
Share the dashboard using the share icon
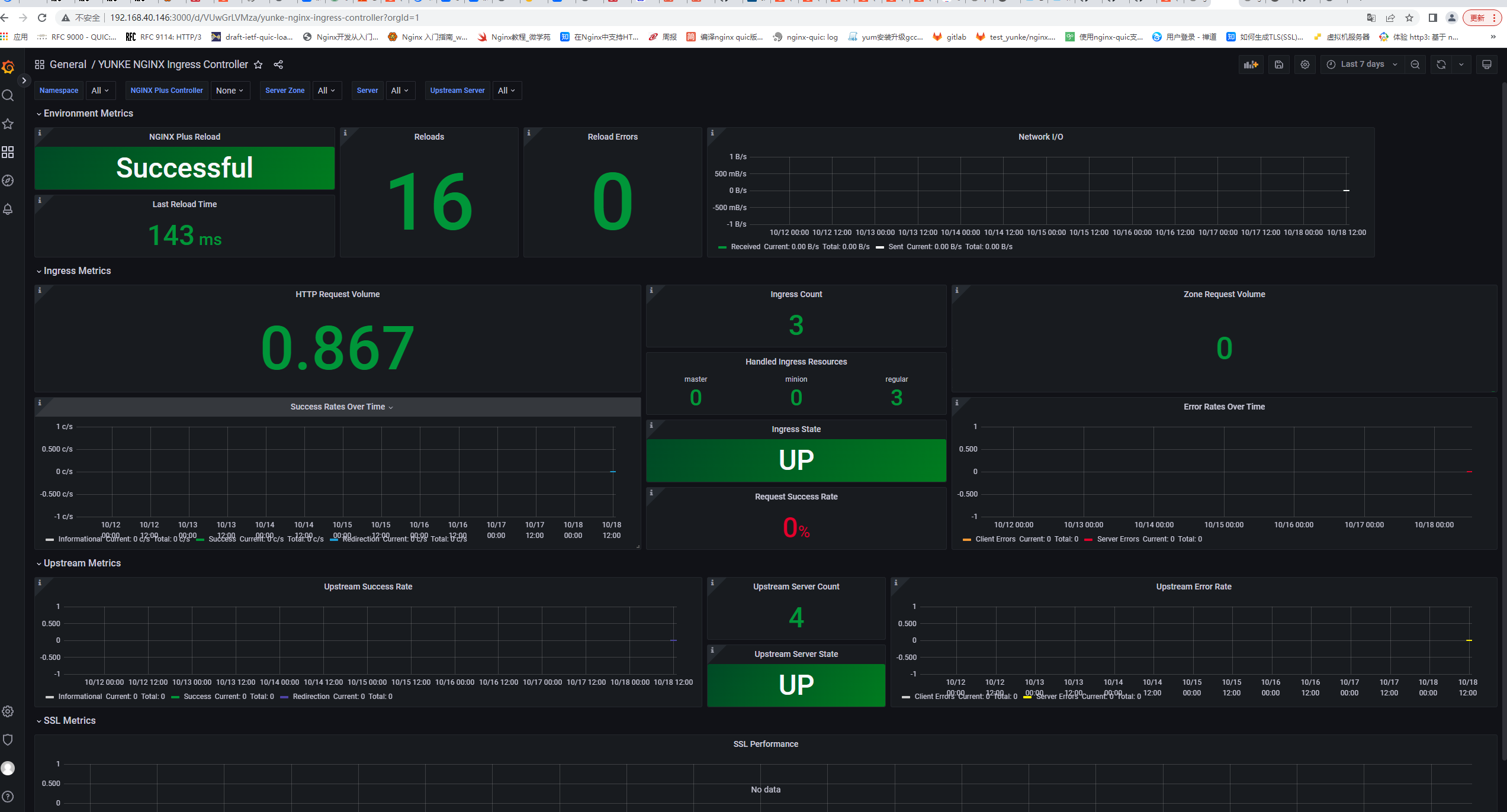[278, 65]
